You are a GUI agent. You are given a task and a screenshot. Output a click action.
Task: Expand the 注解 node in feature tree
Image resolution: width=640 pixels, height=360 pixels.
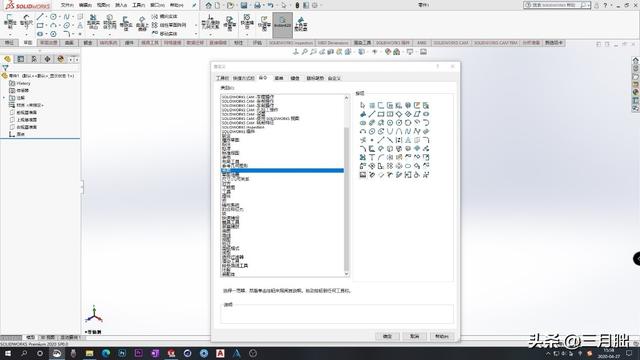click(4, 98)
